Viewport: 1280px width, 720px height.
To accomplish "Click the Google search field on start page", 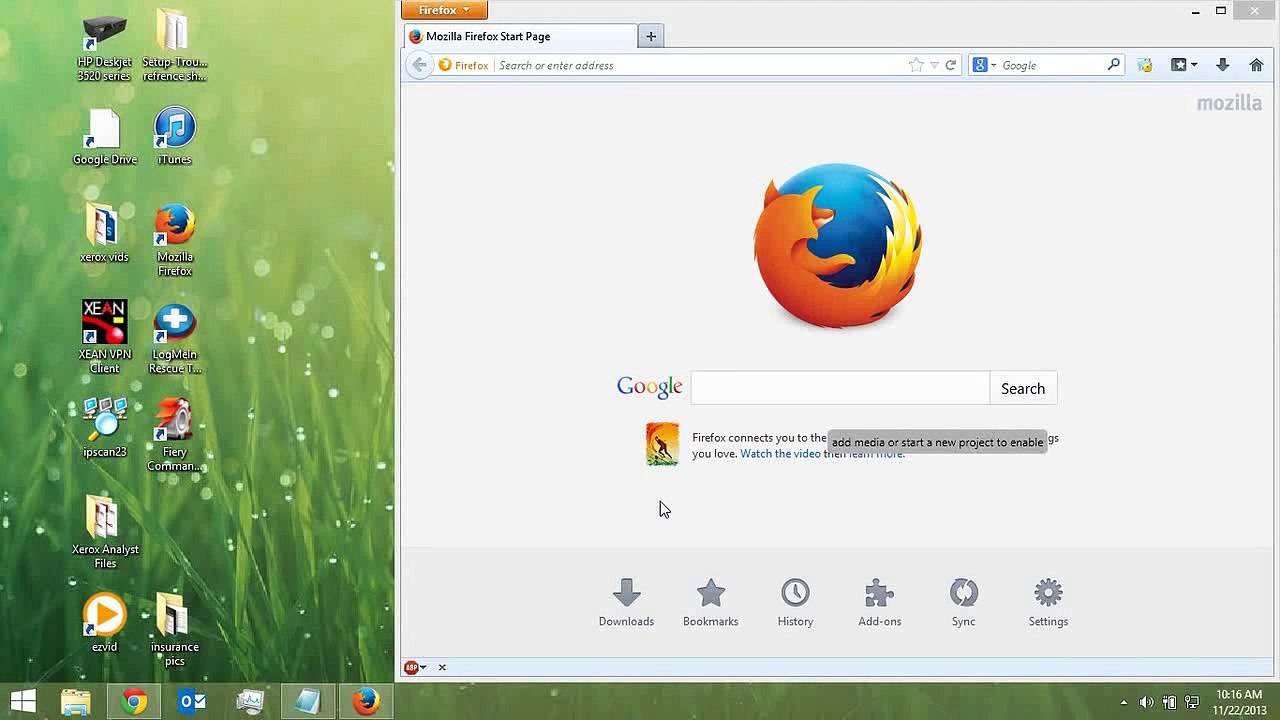I will (840, 388).
